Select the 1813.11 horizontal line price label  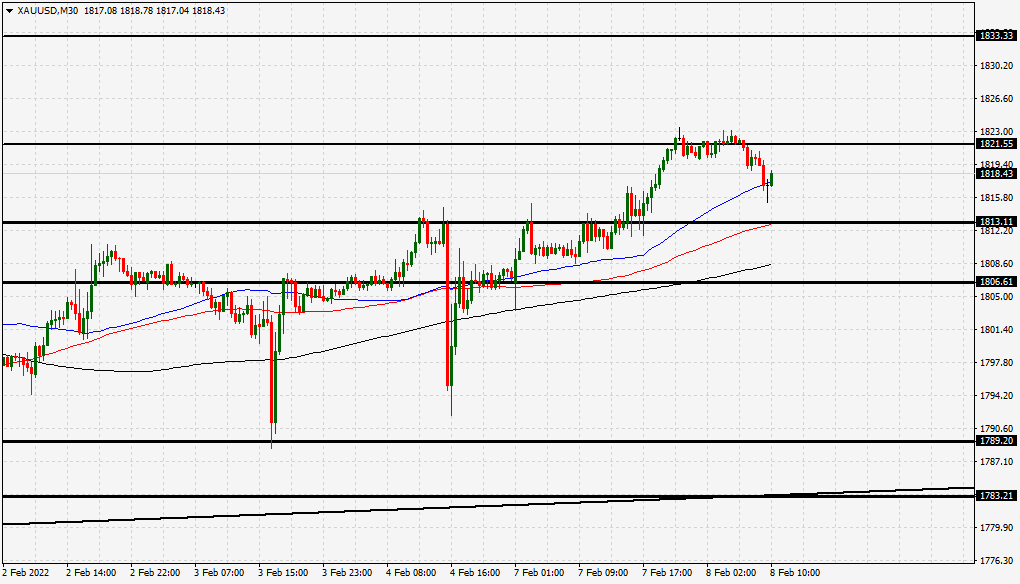(997, 222)
